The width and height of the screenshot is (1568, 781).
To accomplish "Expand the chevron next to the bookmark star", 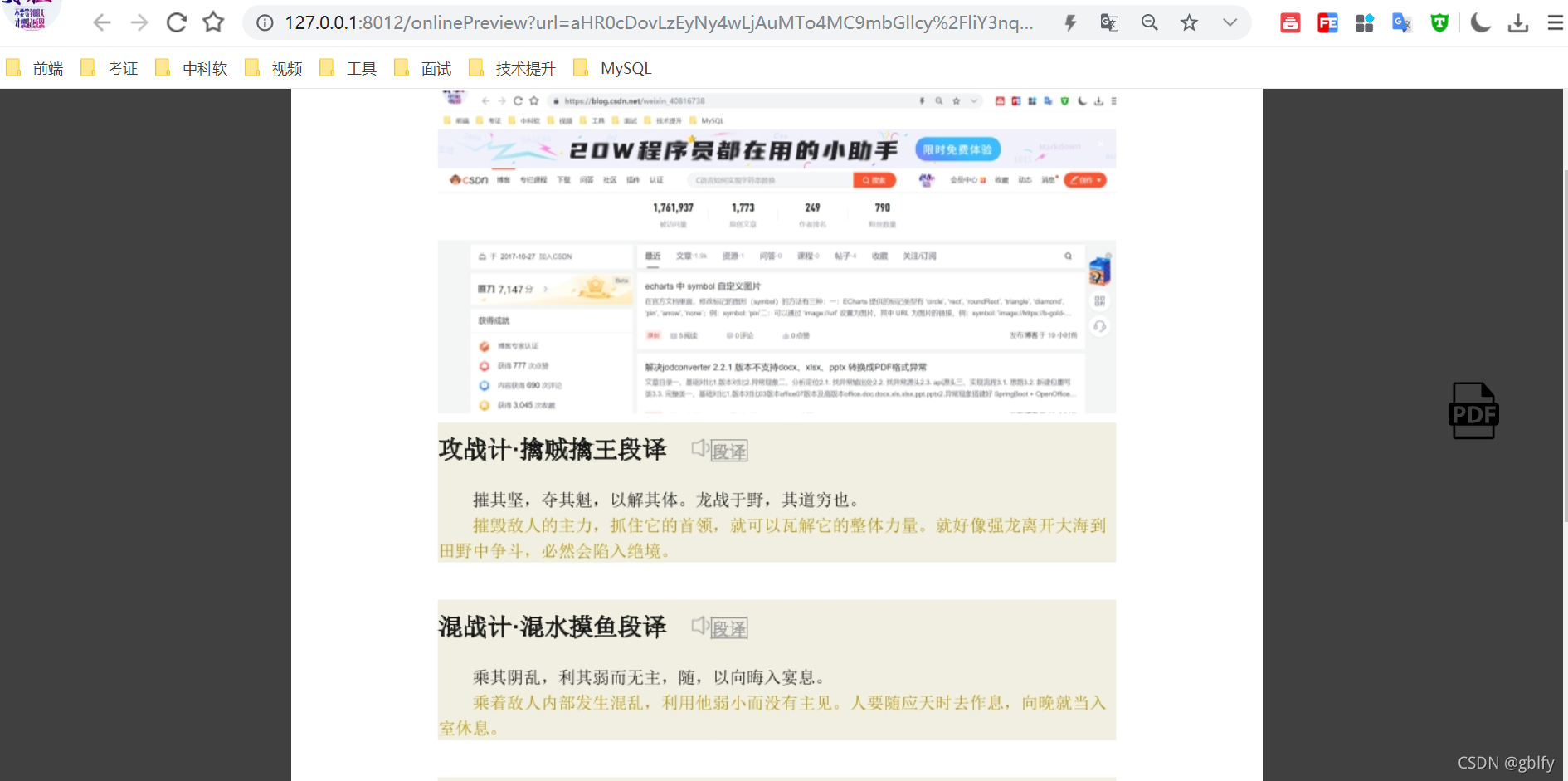I will tap(1230, 22).
